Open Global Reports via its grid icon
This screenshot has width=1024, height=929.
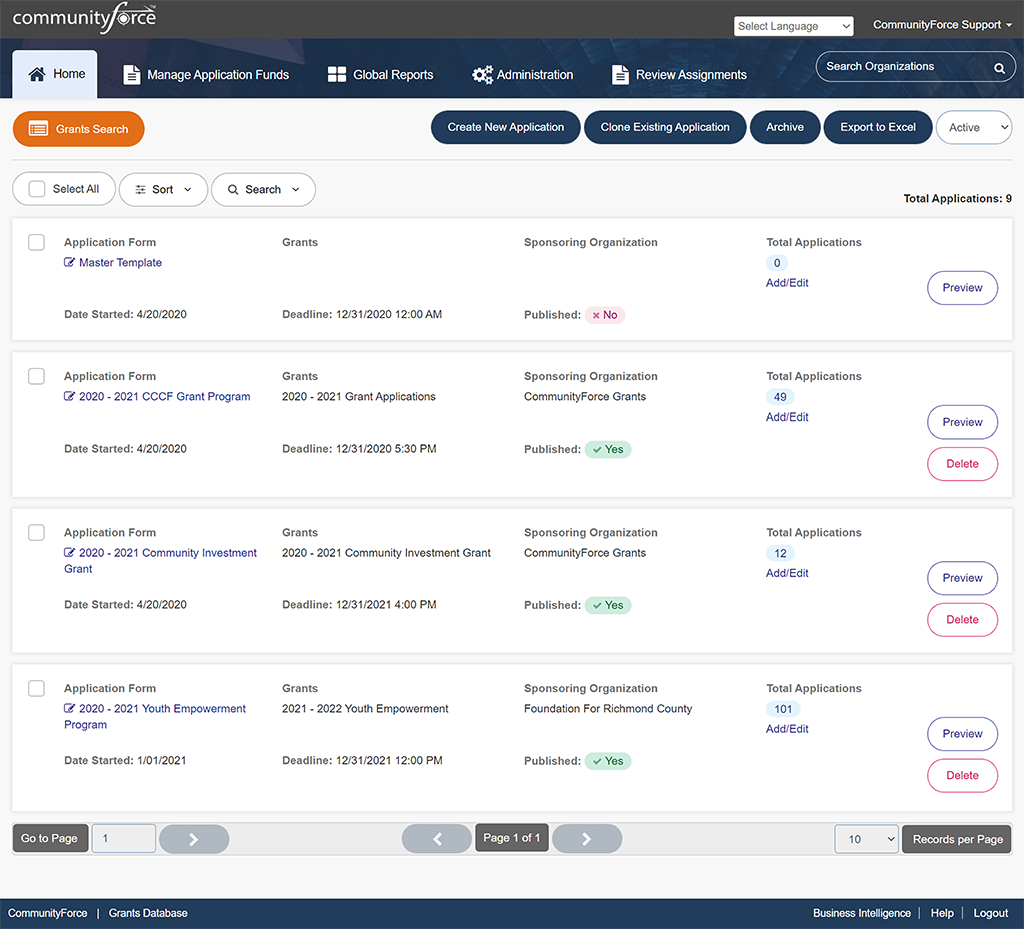336,73
